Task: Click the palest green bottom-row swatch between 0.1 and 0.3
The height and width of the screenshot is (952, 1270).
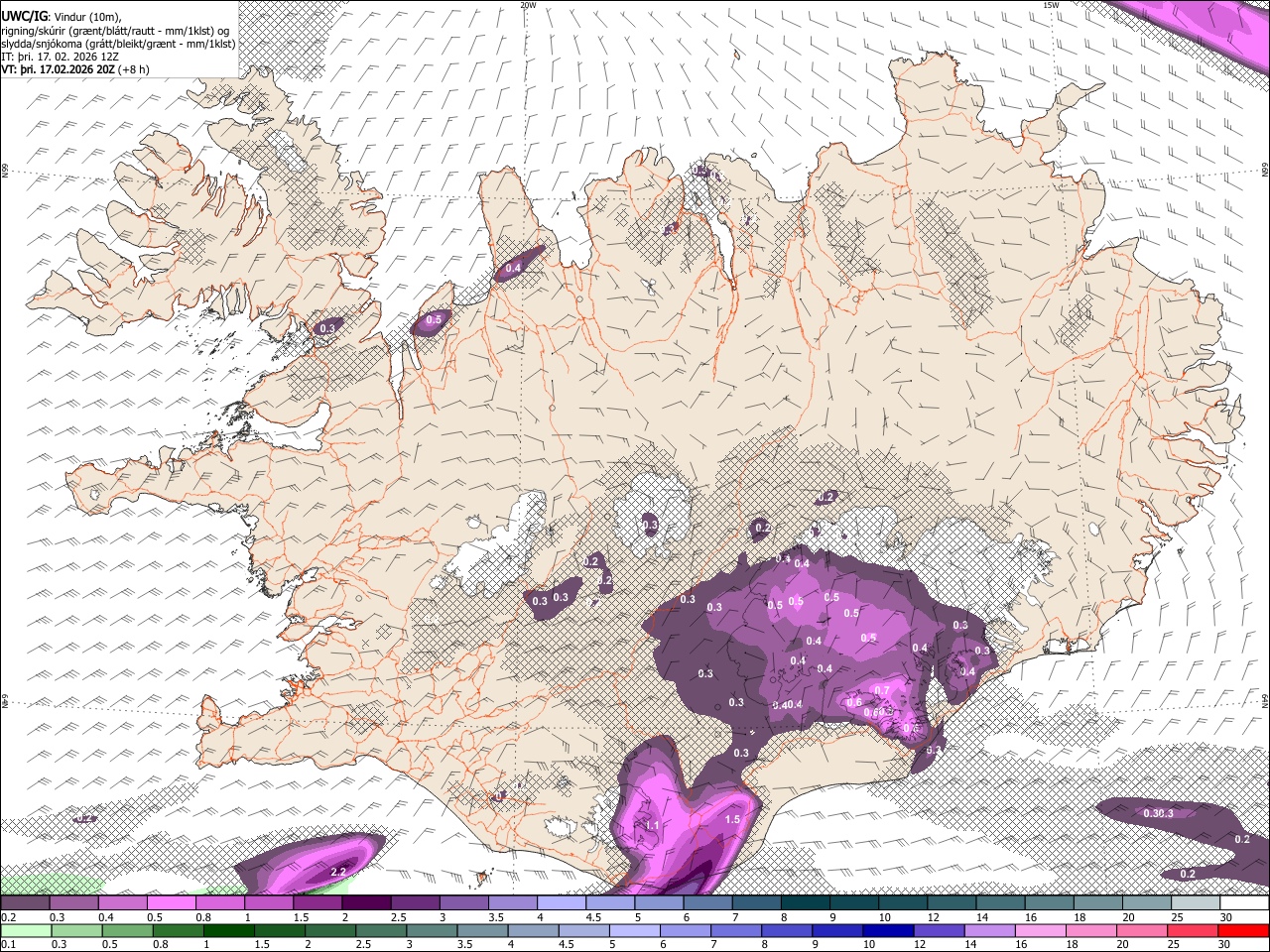Action: 27,931
